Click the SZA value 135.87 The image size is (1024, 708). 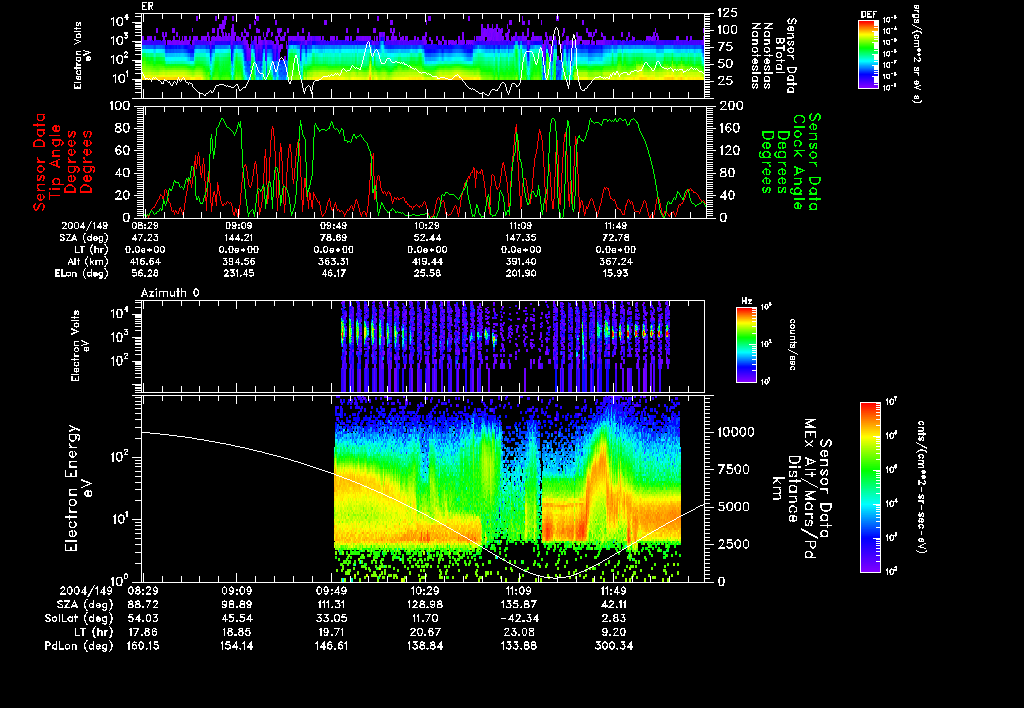(519, 604)
